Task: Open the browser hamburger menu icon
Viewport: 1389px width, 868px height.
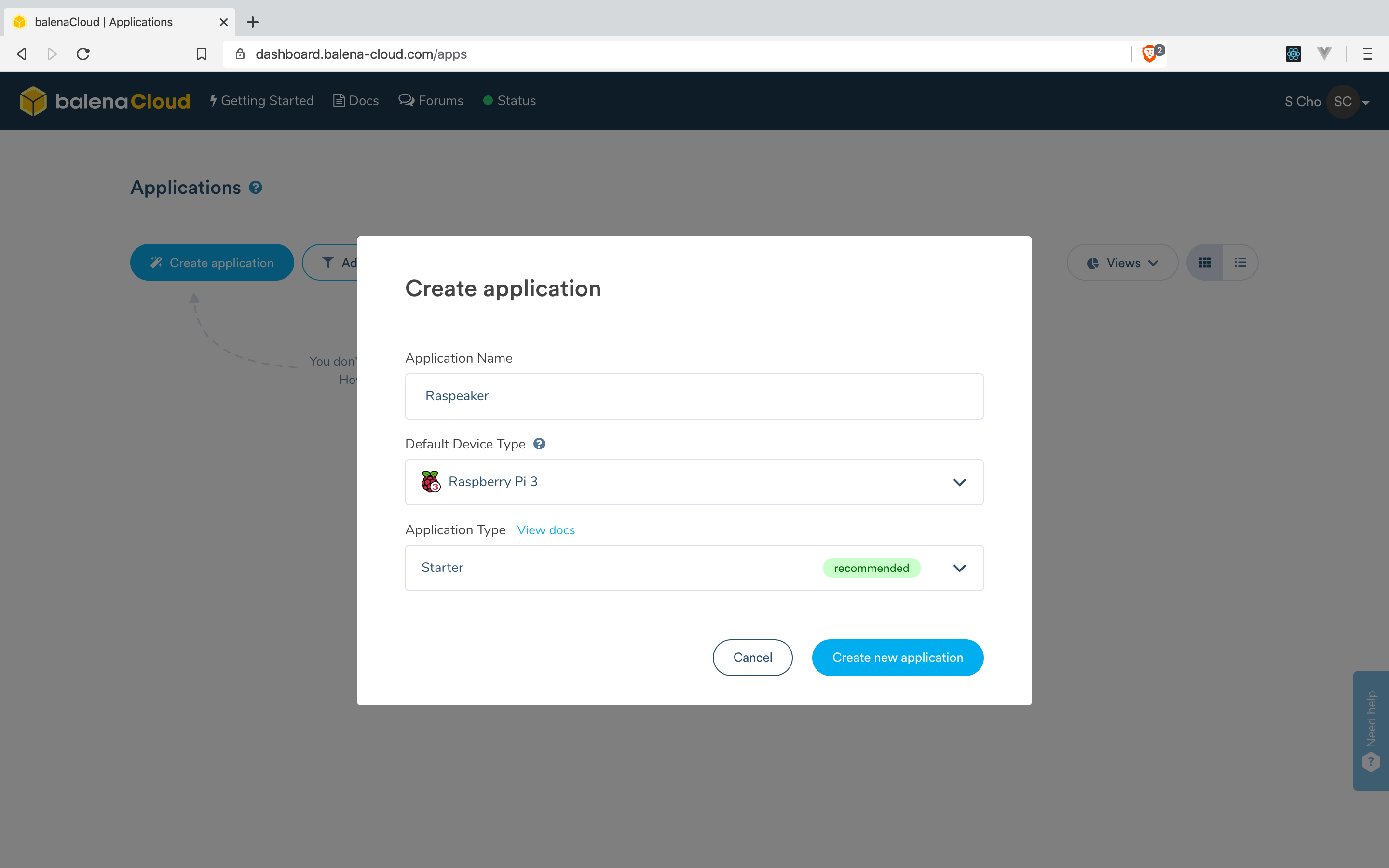Action: click(1368, 54)
